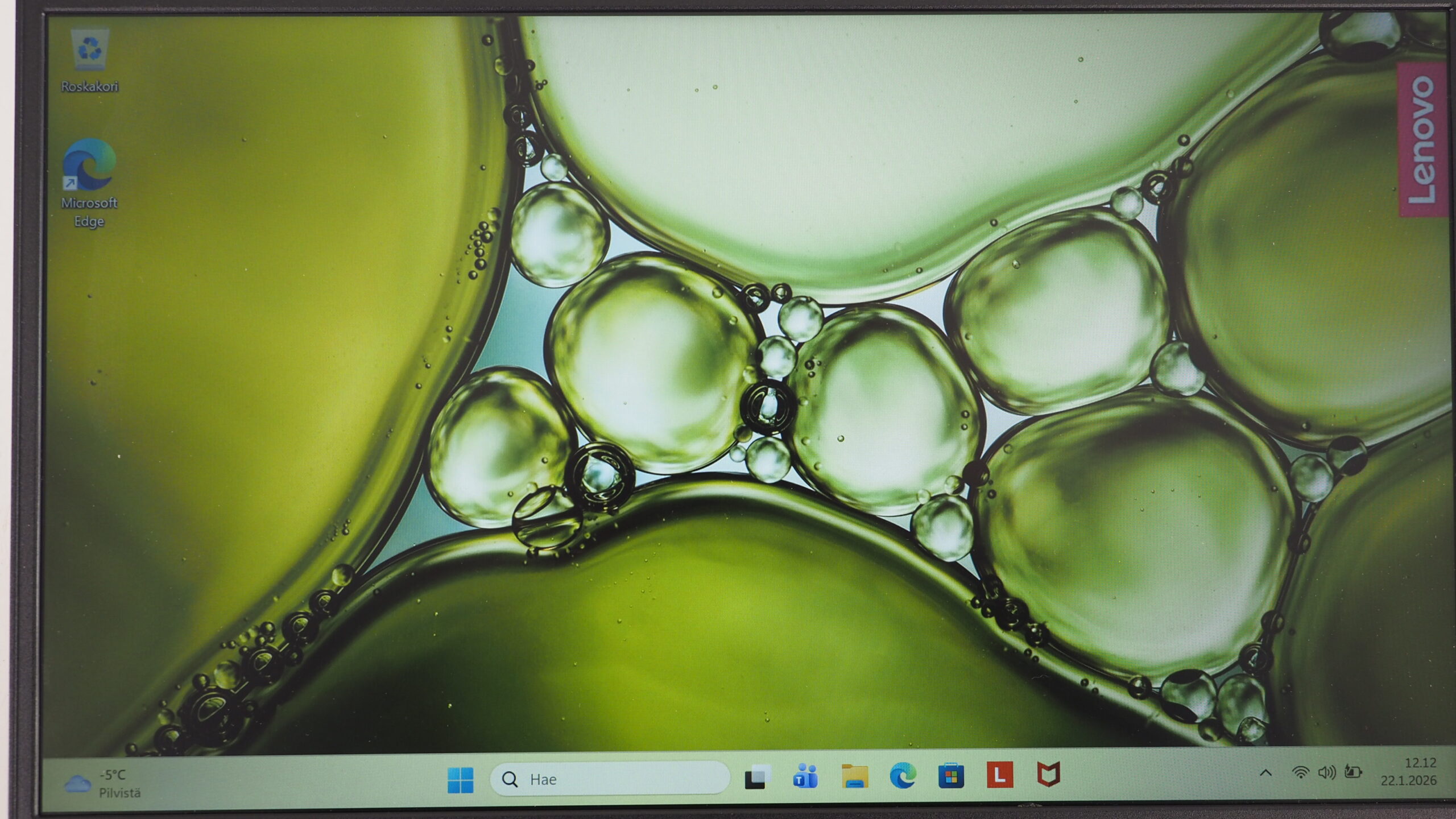Open Task View from the taskbar
1456x819 pixels.
click(758, 777)
